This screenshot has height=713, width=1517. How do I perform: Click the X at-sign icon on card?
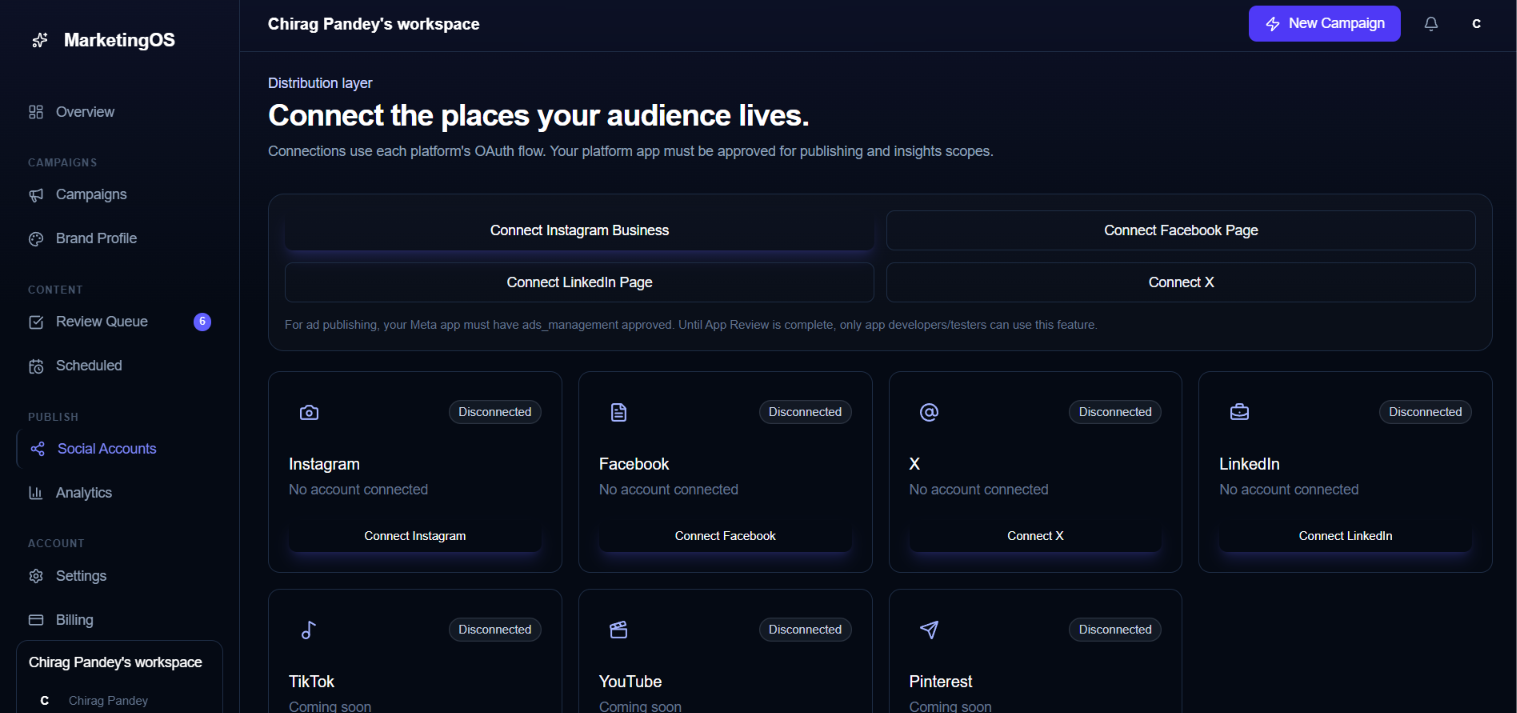[x=929, y=412]
